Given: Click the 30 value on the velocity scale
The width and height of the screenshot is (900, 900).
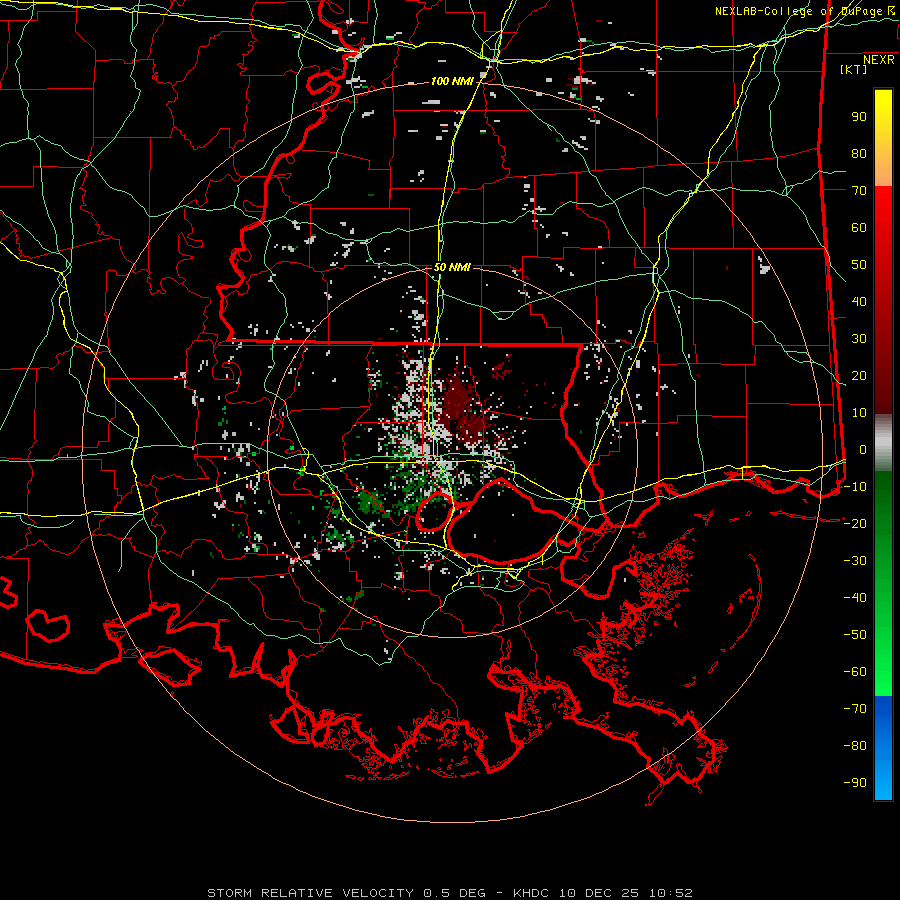Looking at the screenshot, I should [859, 339].
